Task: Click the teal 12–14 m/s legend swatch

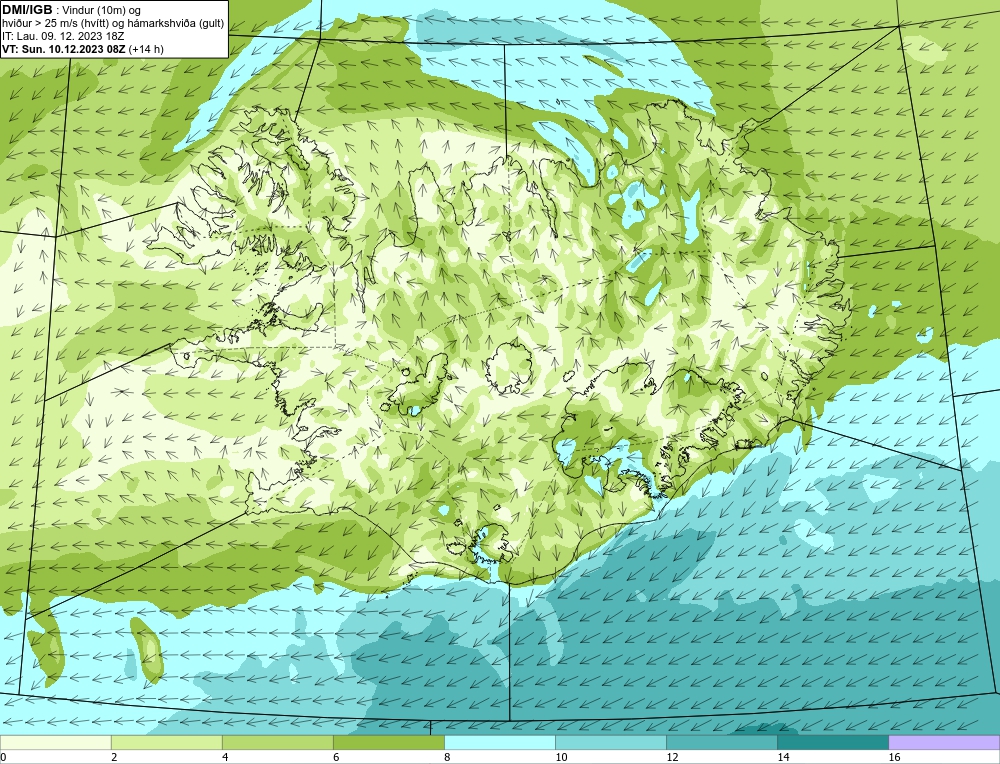Action: (721, 742)
